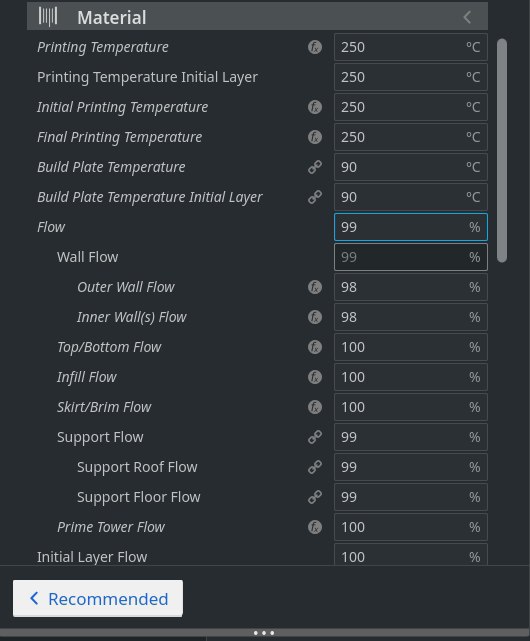
Task: Click the Wall Flow value field
Action: point(411,257)
